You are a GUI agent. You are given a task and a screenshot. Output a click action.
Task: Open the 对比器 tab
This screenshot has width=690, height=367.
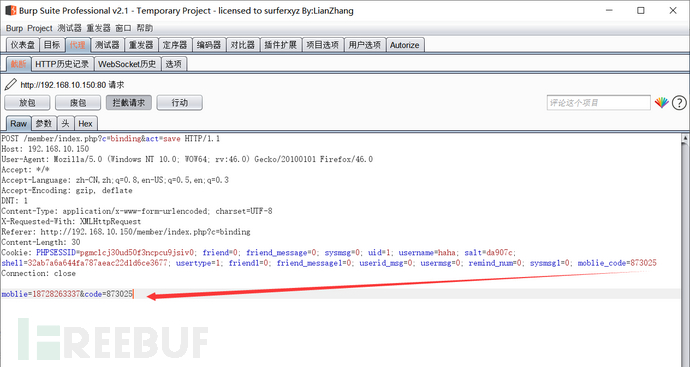point(242,45)
